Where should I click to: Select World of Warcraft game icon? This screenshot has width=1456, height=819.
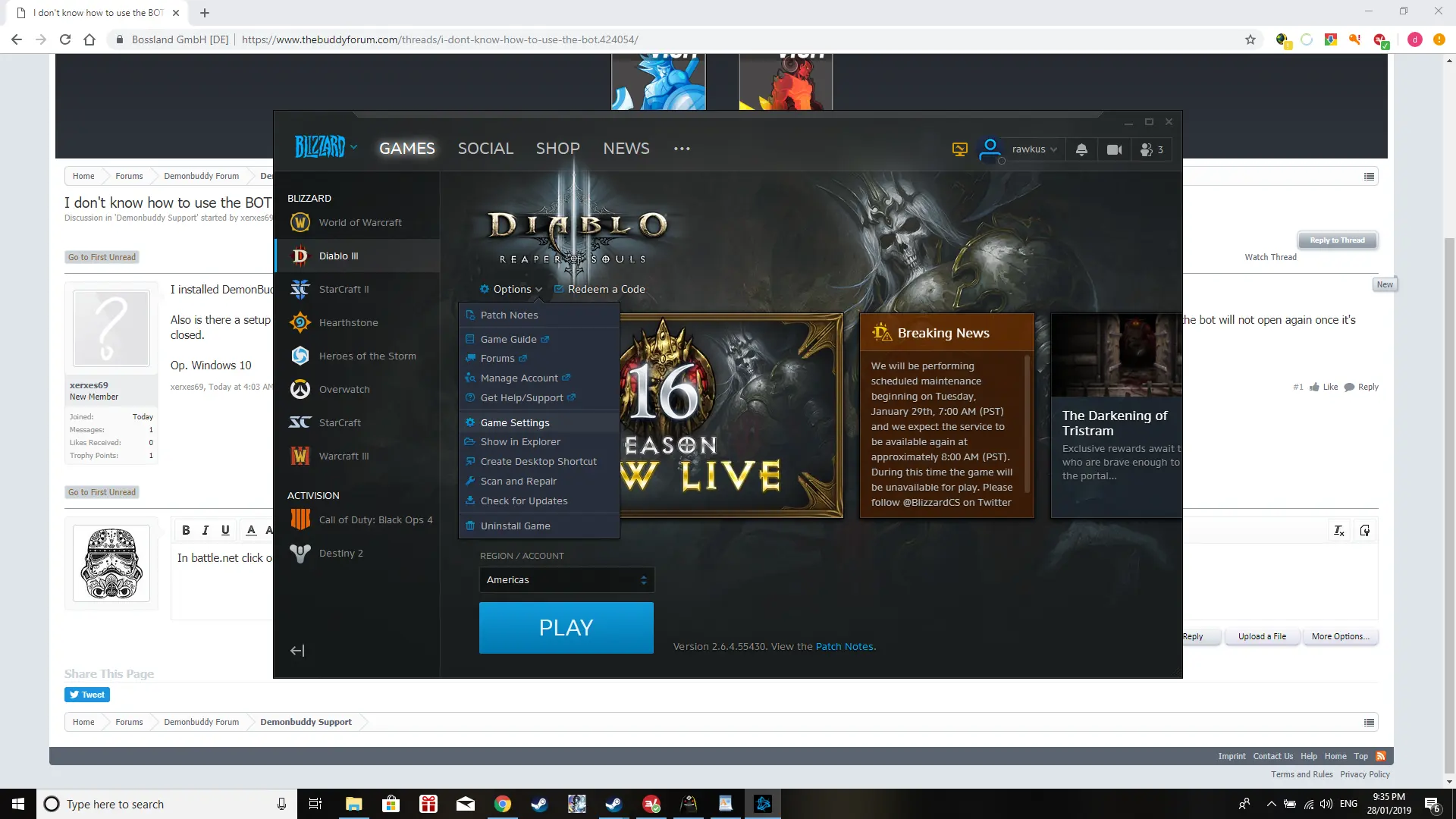pyautogui.click(x=300, y=222)
